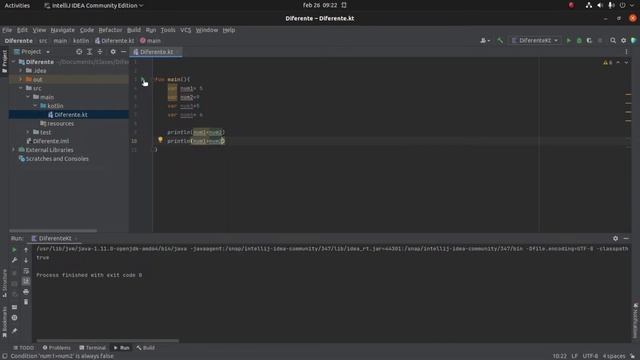
Task: Go to next highlighted error arrow
Action: point(626,62)
